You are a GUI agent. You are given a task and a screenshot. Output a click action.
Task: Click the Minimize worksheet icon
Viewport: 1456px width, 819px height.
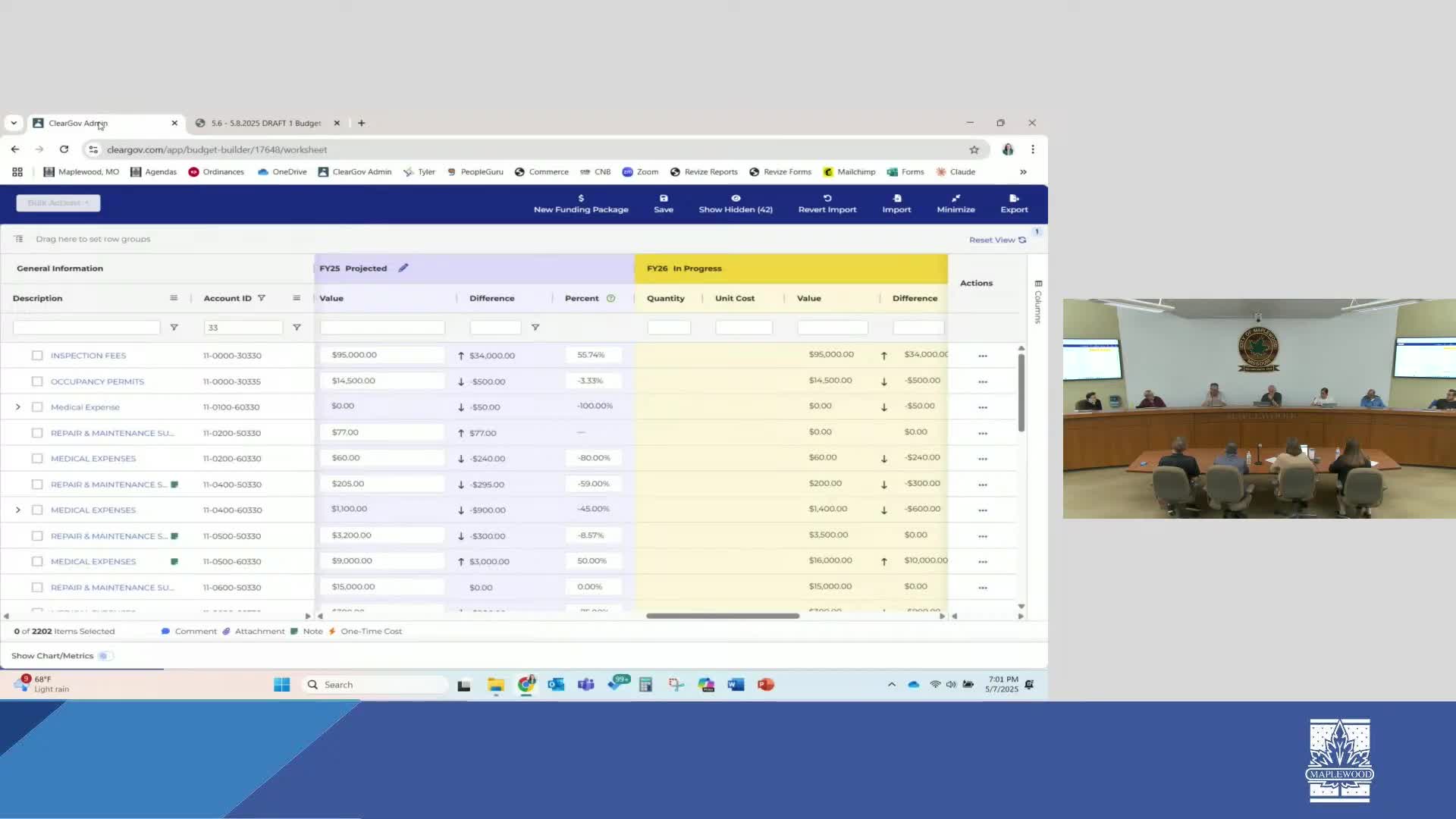point(955,198)
